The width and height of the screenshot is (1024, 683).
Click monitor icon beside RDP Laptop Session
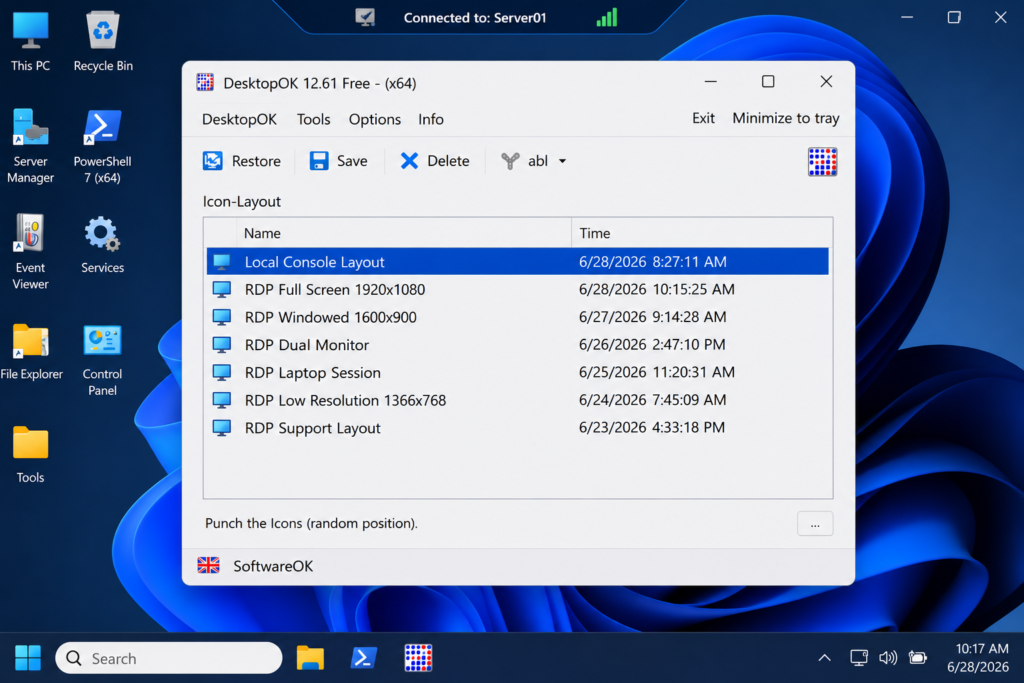(x=222, y=373)
